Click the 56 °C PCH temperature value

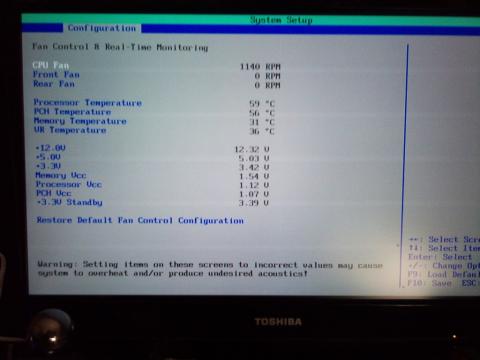pos(262,113)
